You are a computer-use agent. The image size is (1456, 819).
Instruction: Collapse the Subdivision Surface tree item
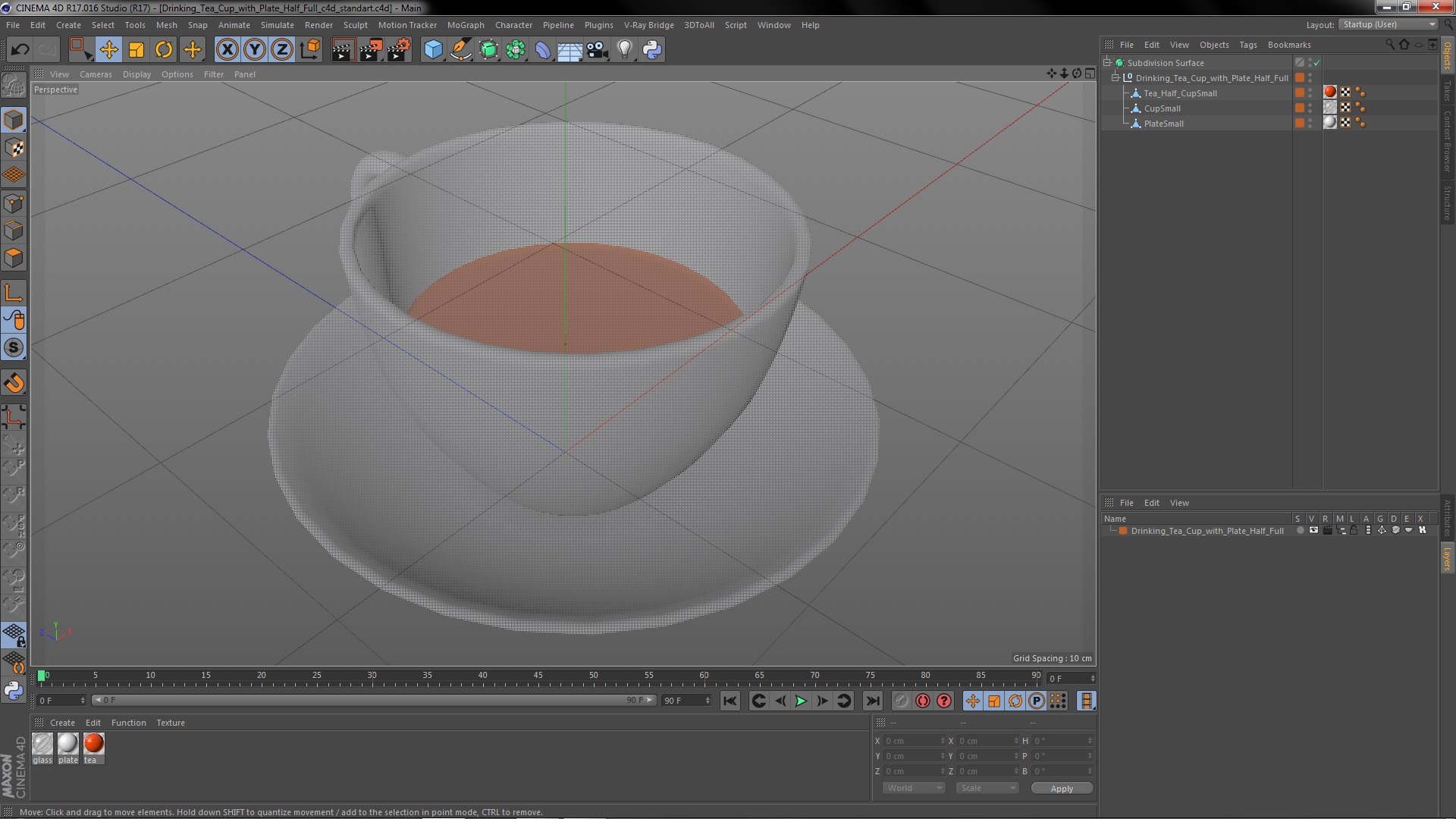[1107, 63]
